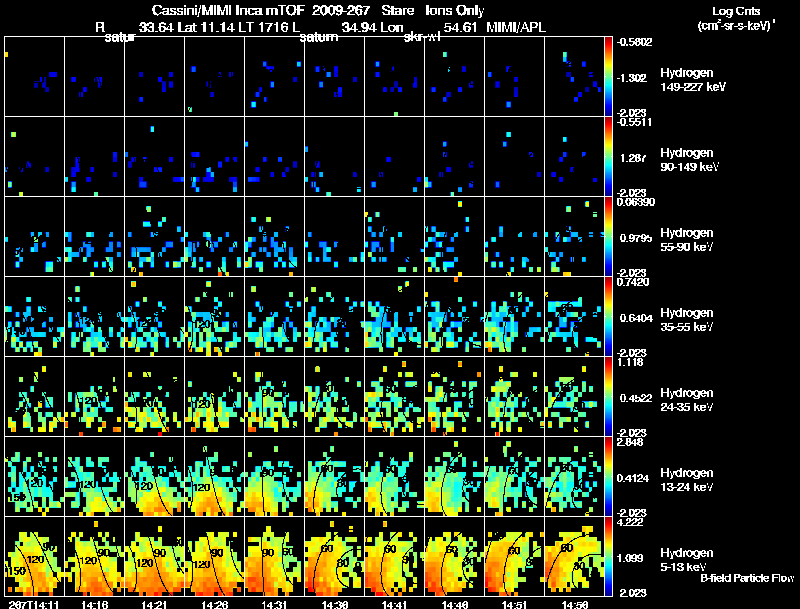Click the Hydrogen 35-55 keV color bar
The width and height of the screenshot is (800, 609).
pos(608,317)
